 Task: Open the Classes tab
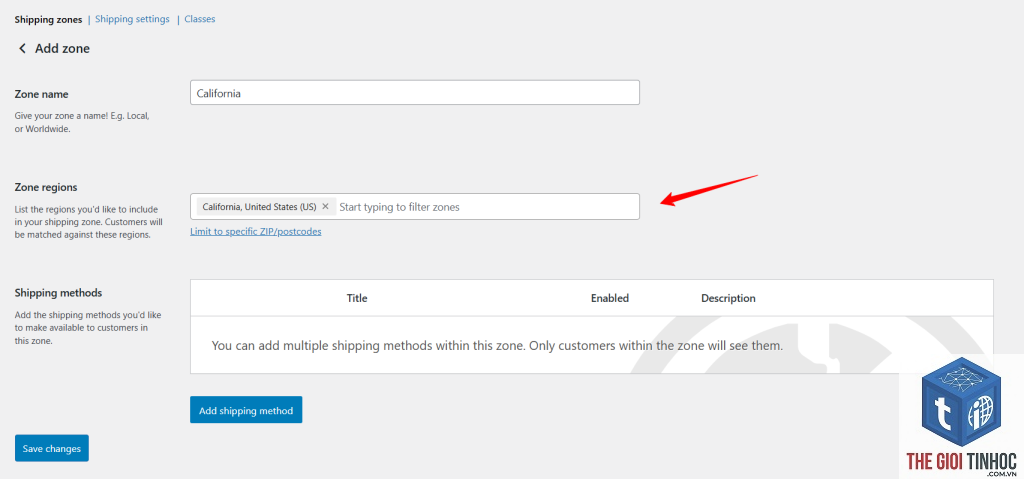click(x=200, y=20)
